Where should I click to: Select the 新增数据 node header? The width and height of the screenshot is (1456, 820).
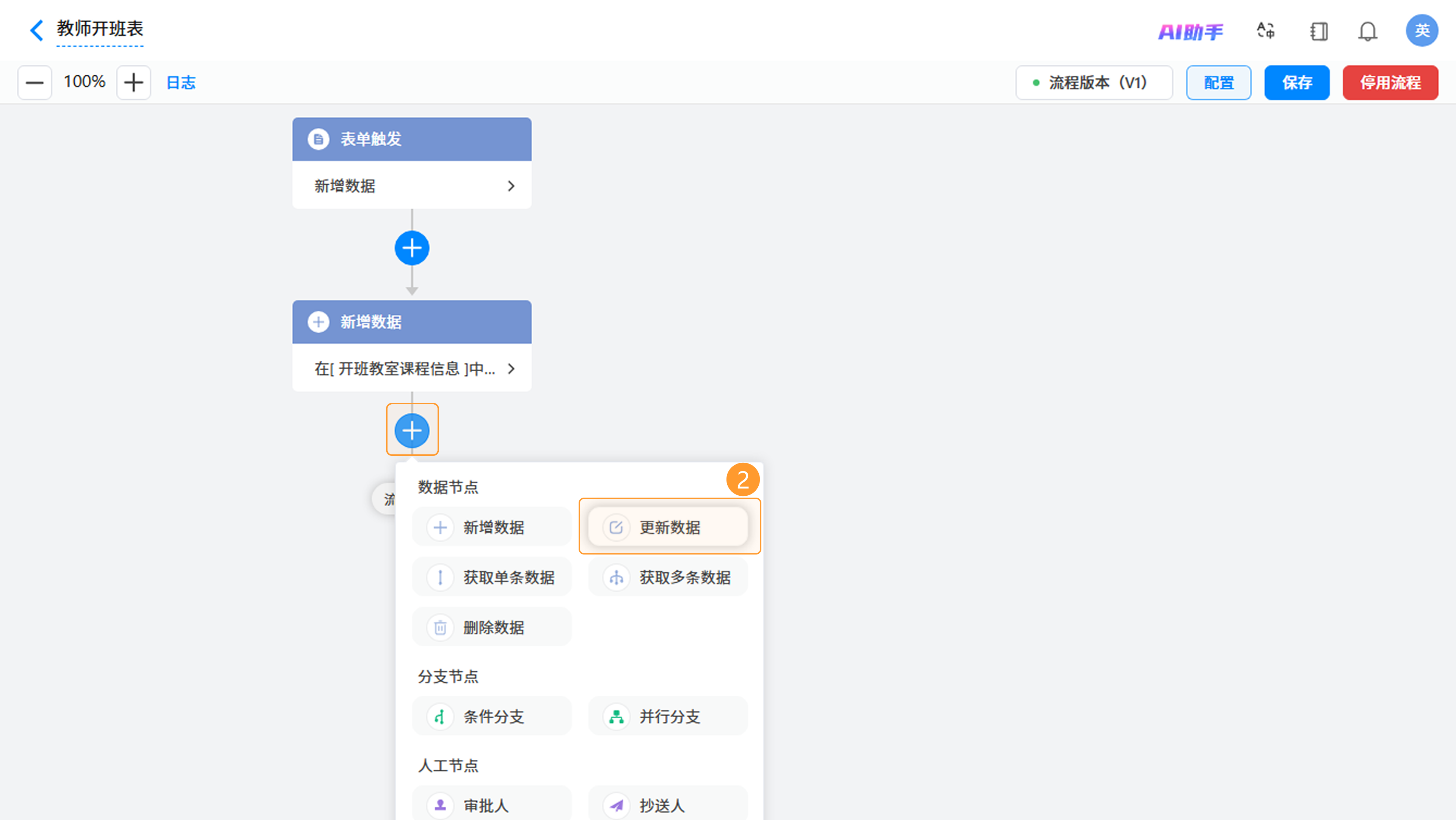coord(411,322)
